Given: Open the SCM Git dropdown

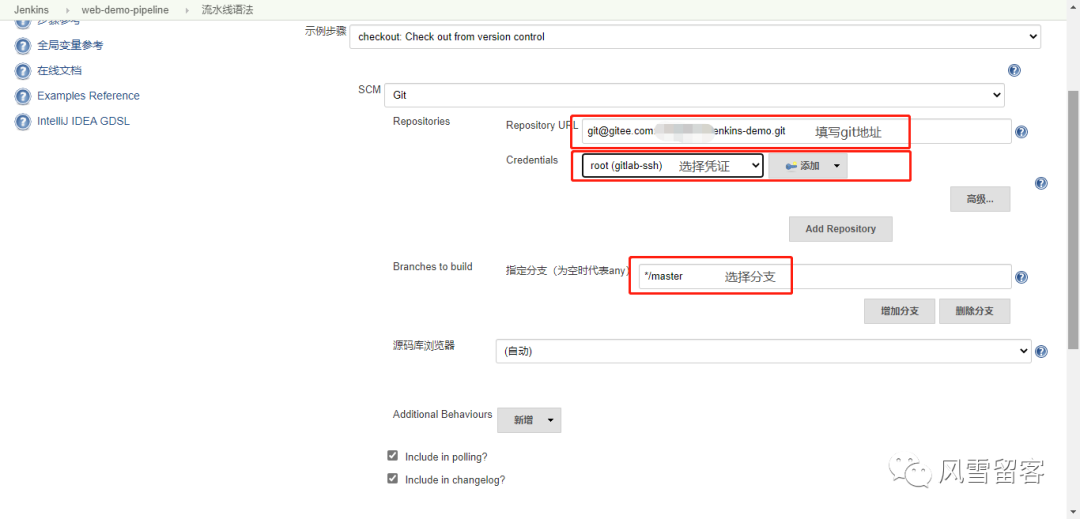Looking at the screenshot, I should [x=694, y=95].
